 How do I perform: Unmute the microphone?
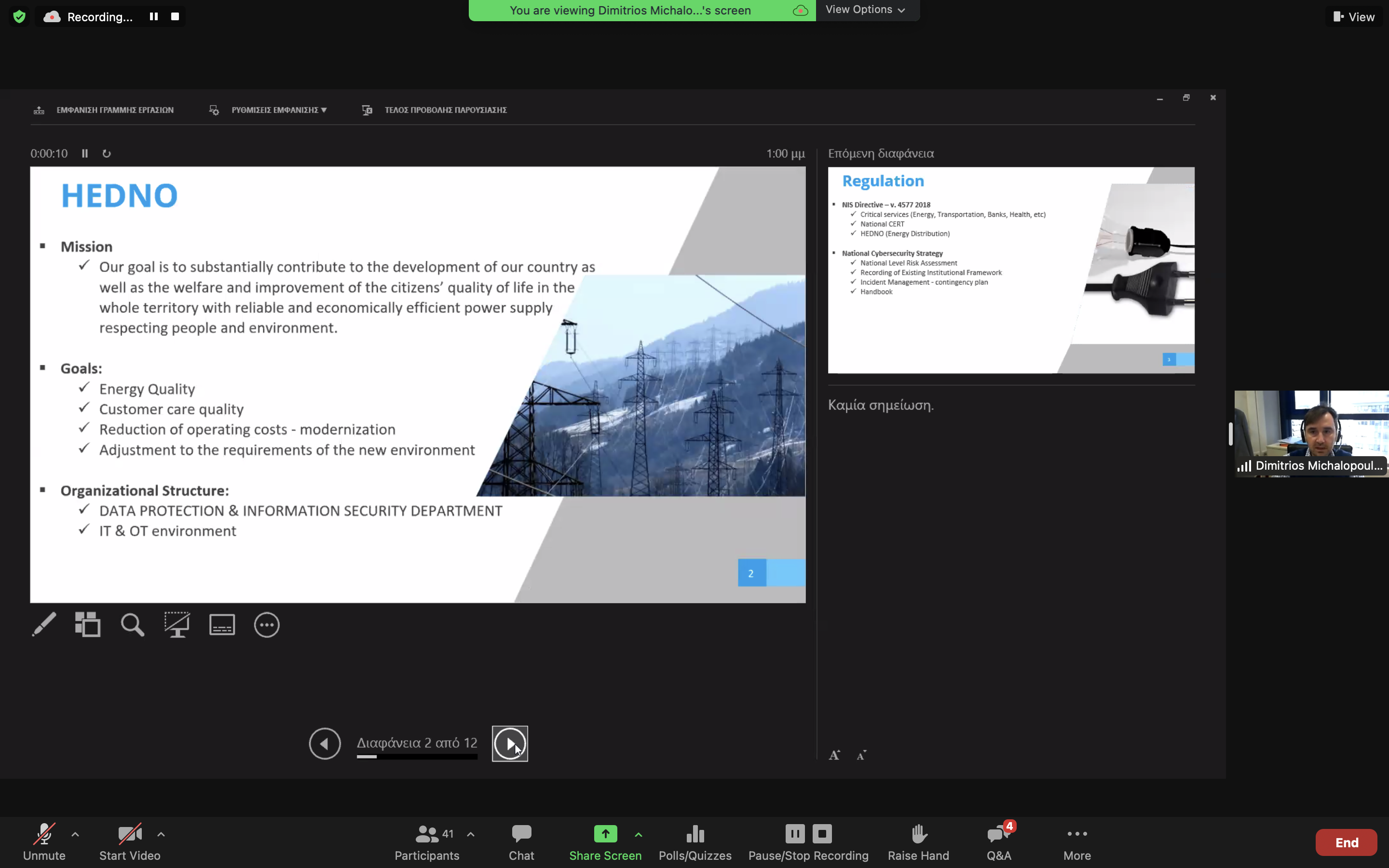point(44,841)
